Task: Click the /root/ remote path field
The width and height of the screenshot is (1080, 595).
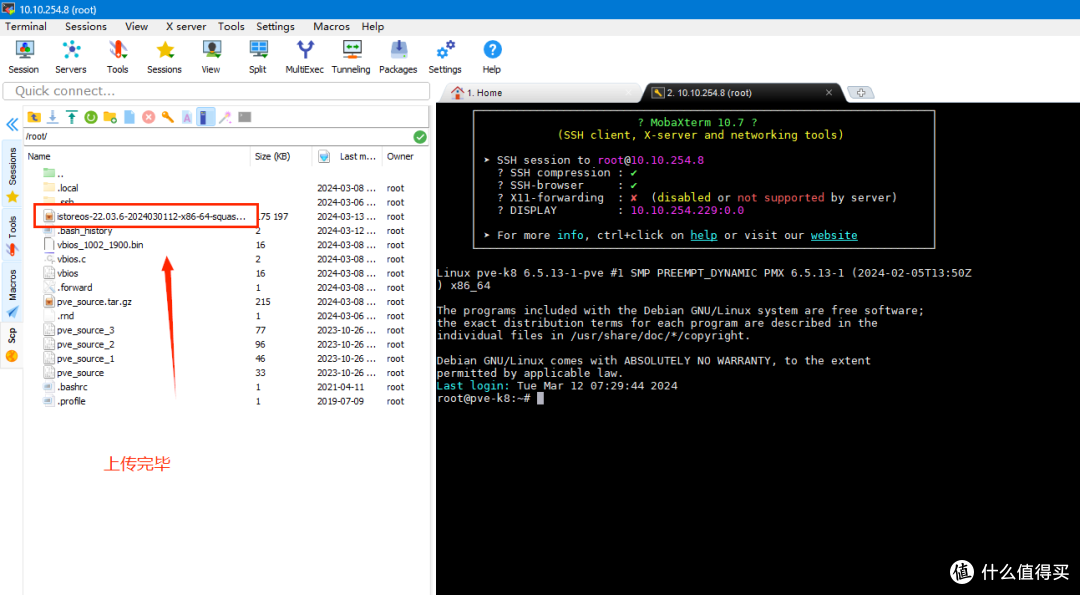Action: pyautogui.click(x=218, y=137)
